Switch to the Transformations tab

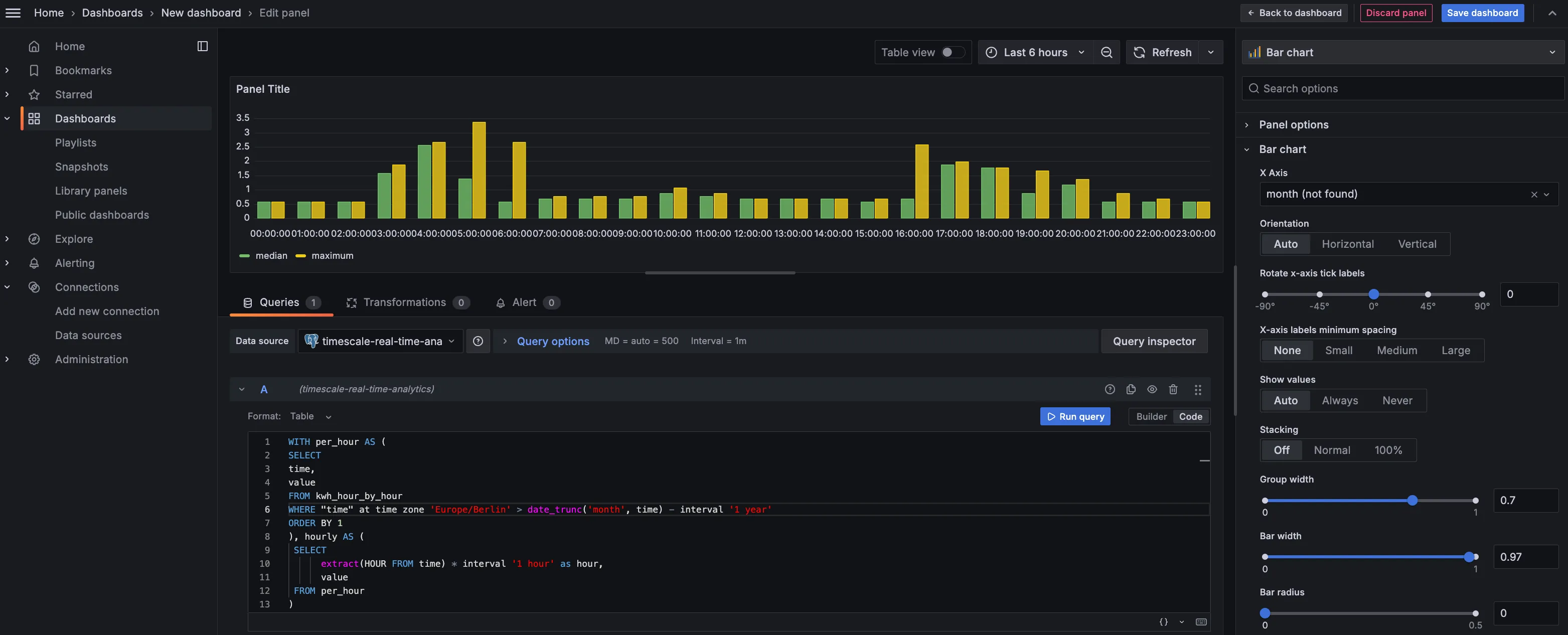408,302
